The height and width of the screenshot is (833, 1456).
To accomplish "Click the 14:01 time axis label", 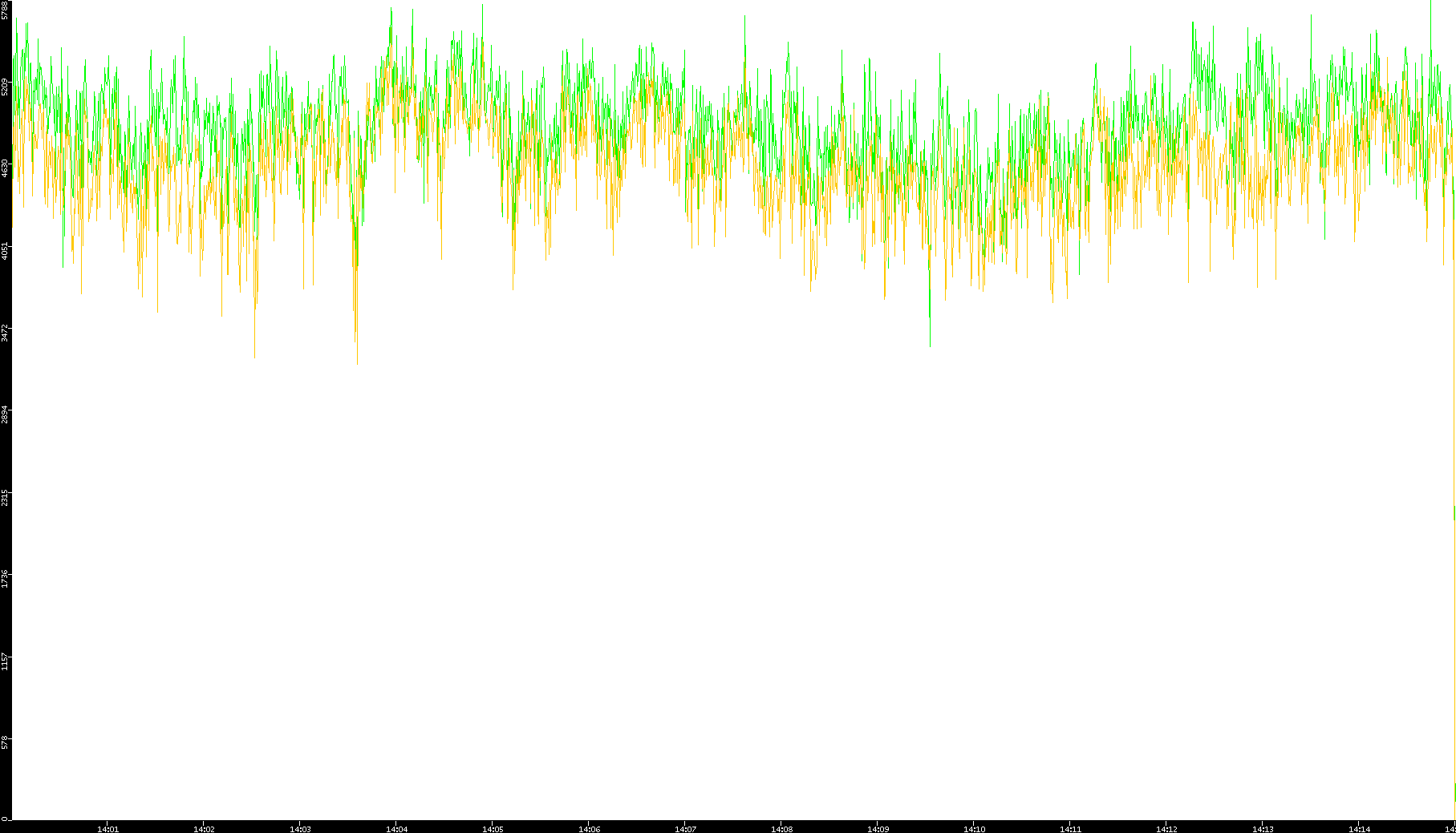I will point(107,829).
